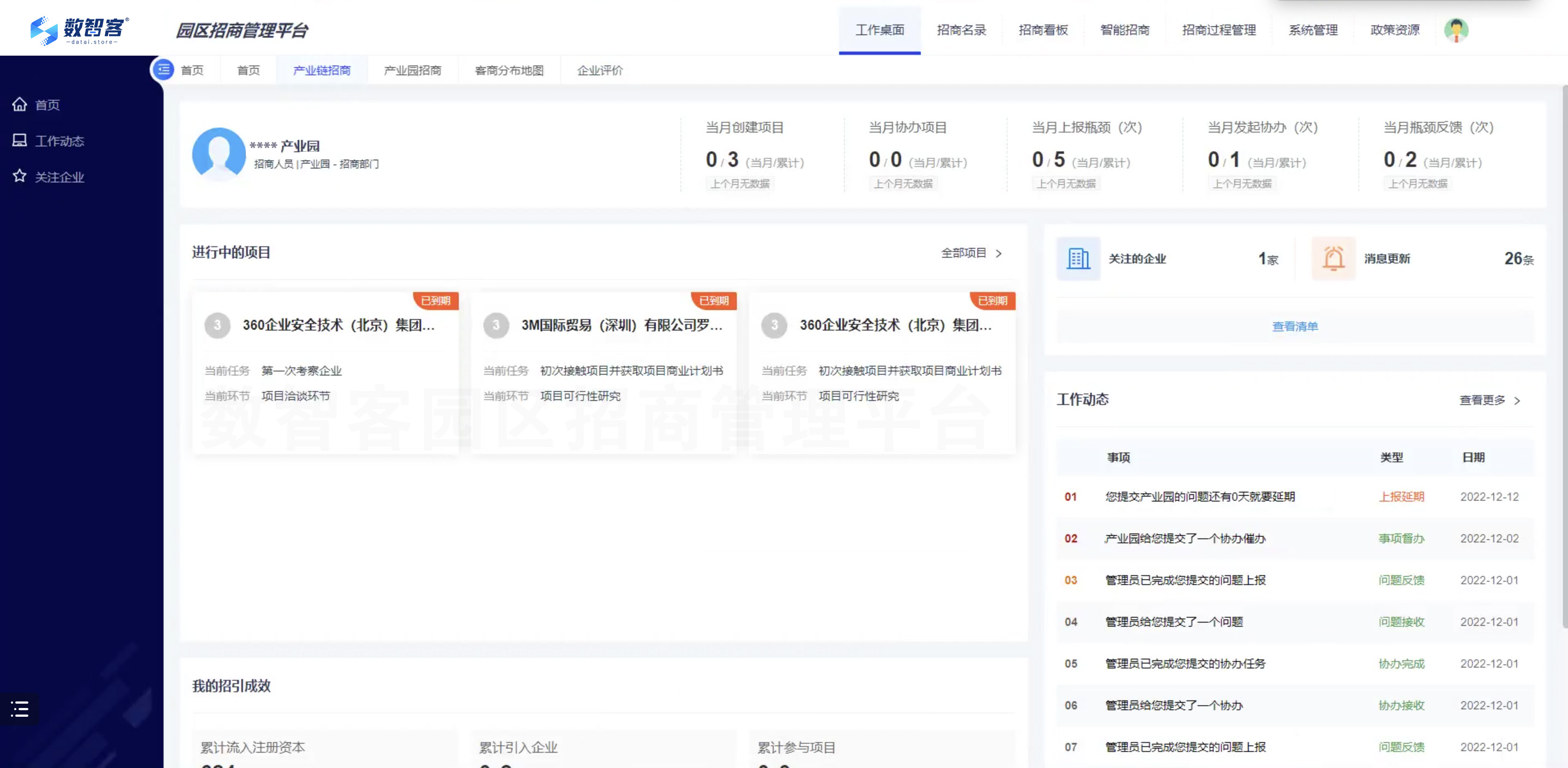Click the 累计流入注册资本 card

325,749
